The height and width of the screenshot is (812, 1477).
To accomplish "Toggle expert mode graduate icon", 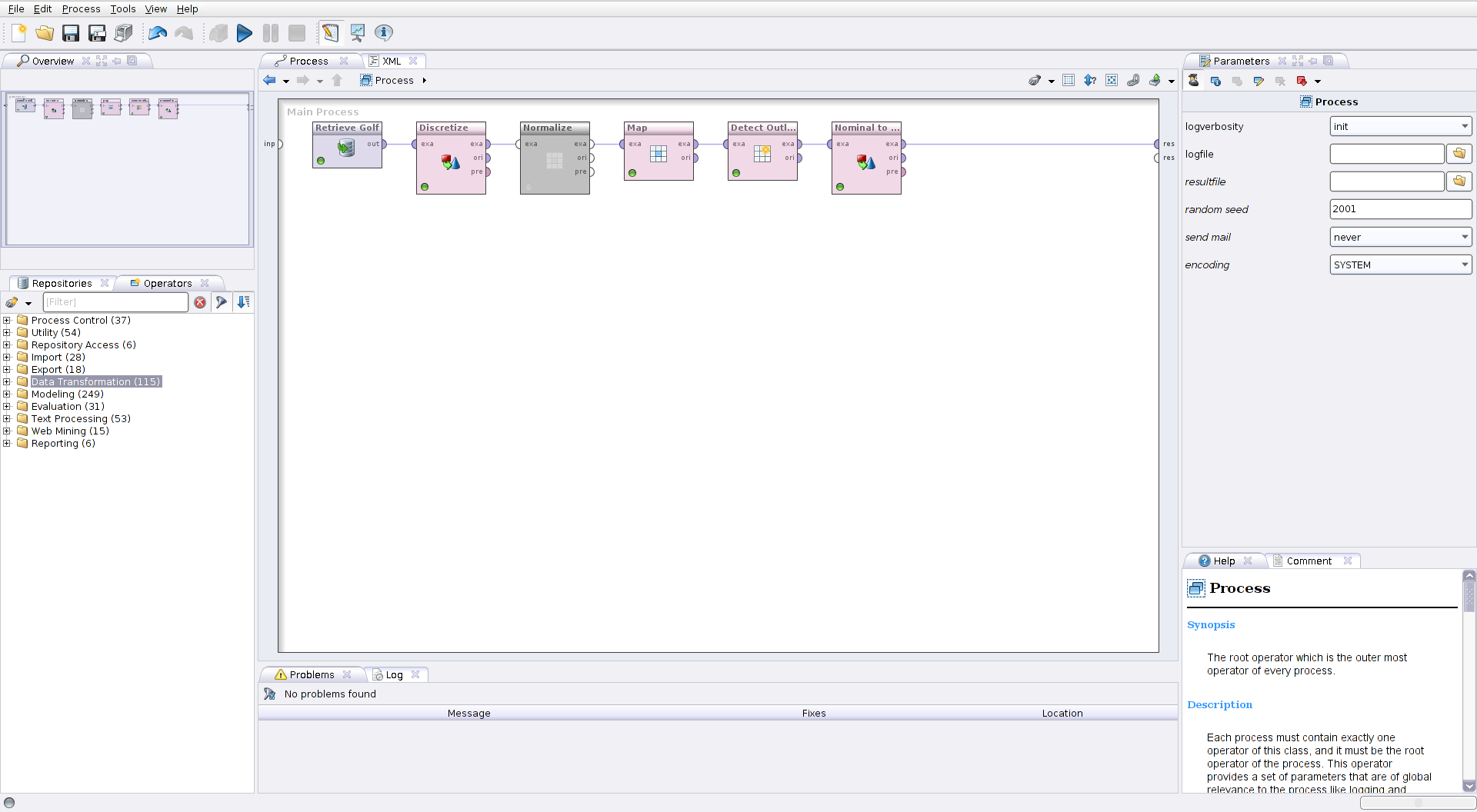I will (1193, 81).
